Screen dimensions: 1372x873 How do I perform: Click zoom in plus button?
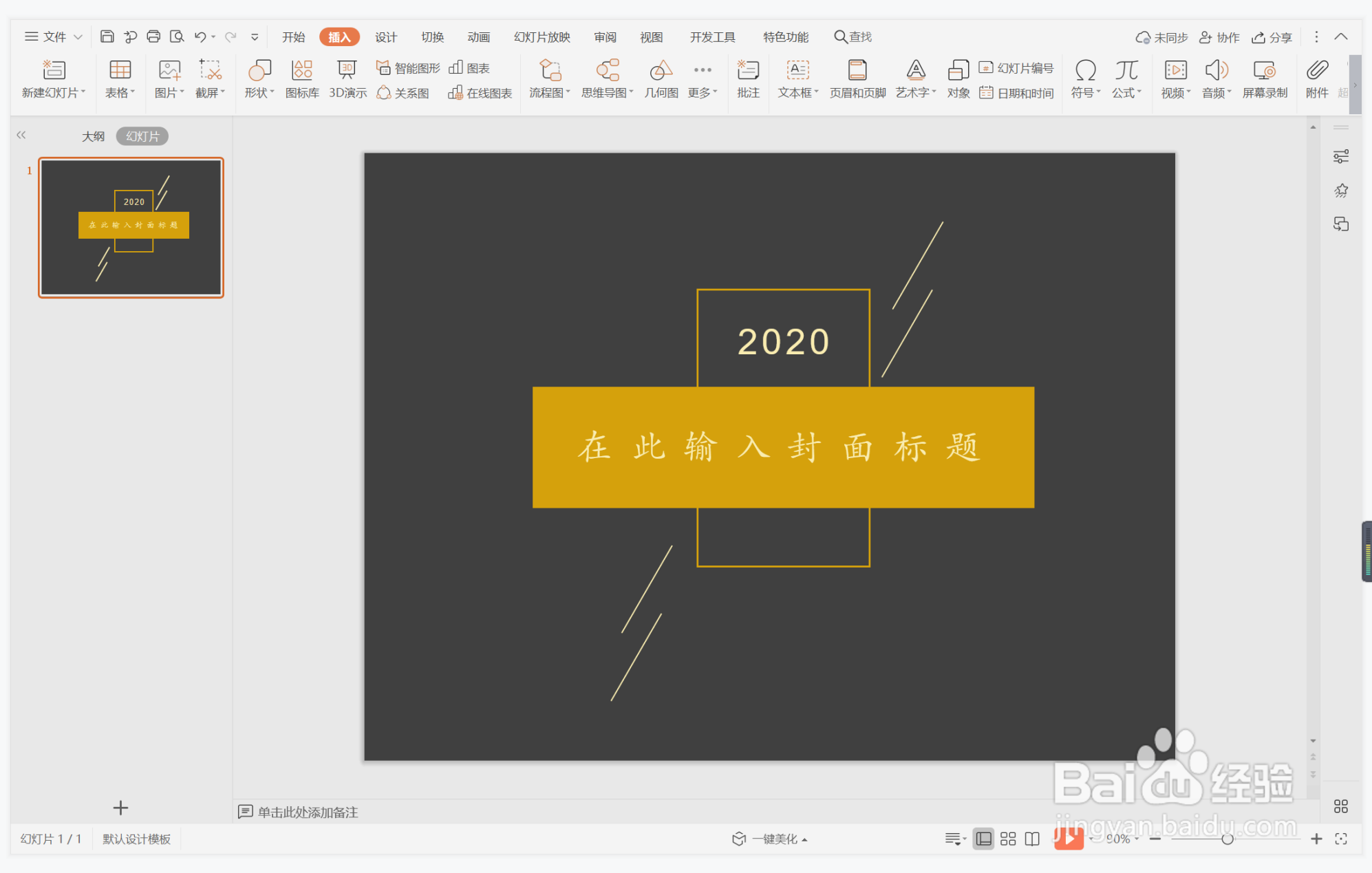click(x=1316, y=839)
